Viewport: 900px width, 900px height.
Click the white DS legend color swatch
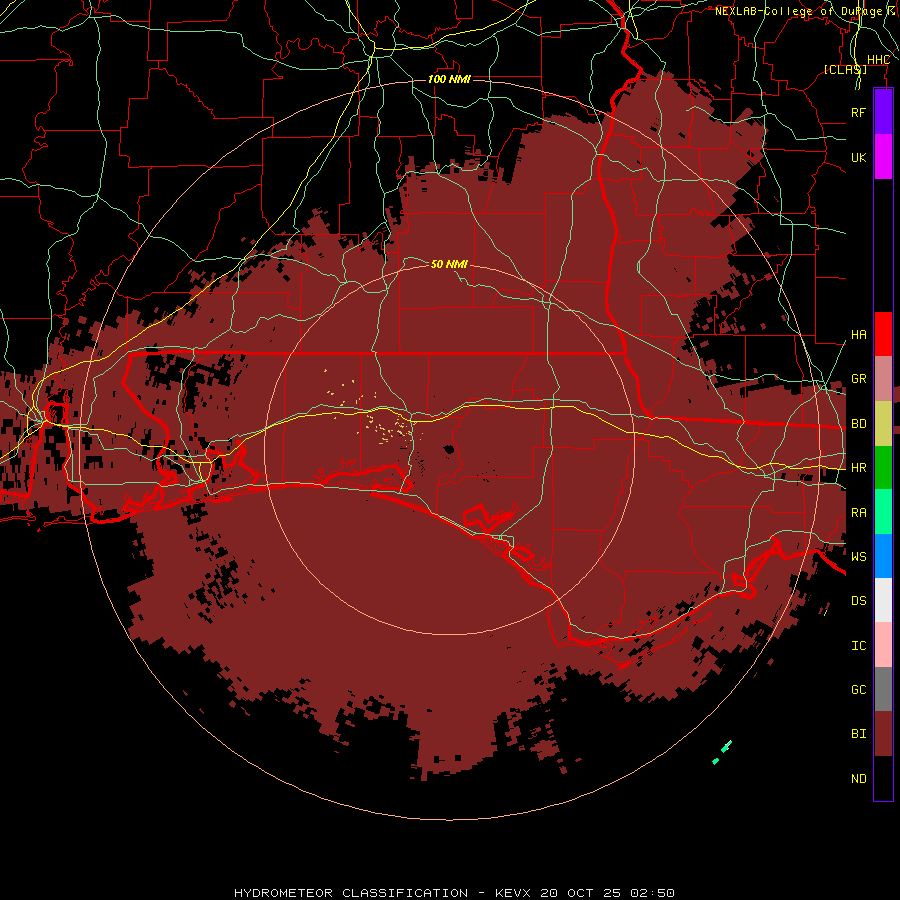(x=883, y=600)
